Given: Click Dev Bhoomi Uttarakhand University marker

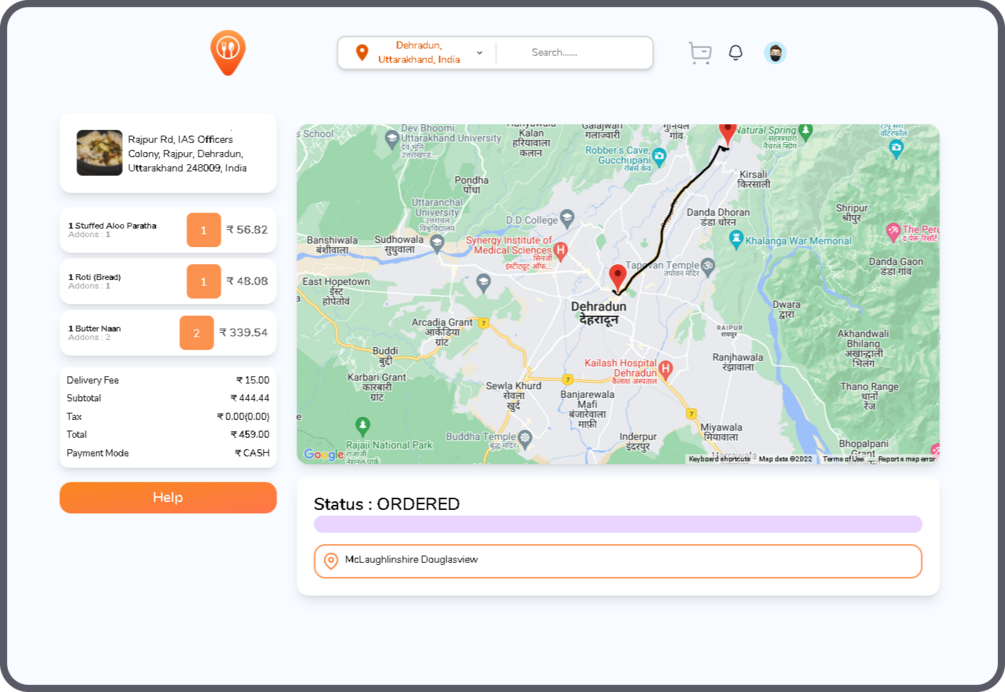Looking at the screenshot, I should point(392,139).
